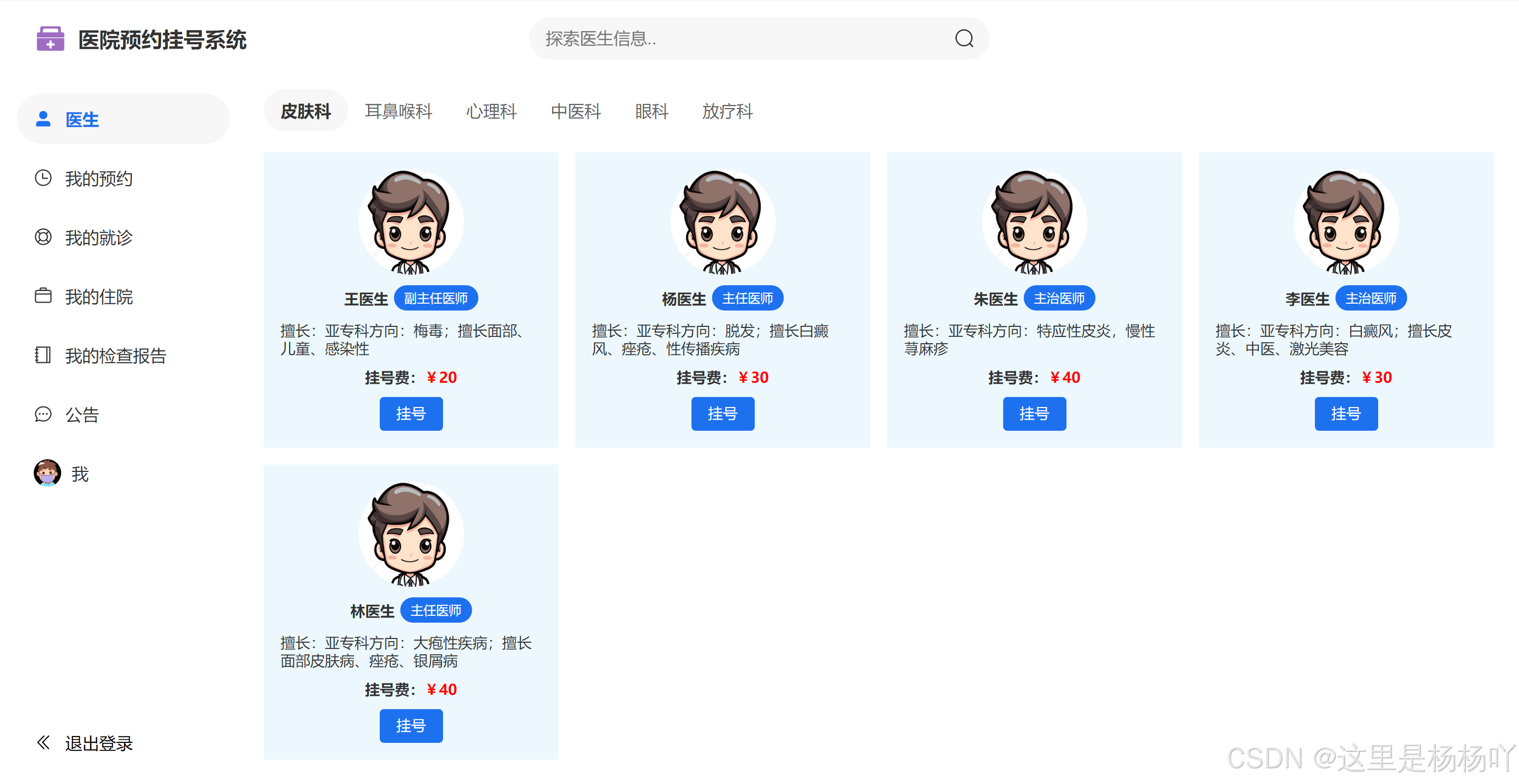
Task: Select the 放疗科 tab
Action: pyautogui.click(x=727, y=111)
